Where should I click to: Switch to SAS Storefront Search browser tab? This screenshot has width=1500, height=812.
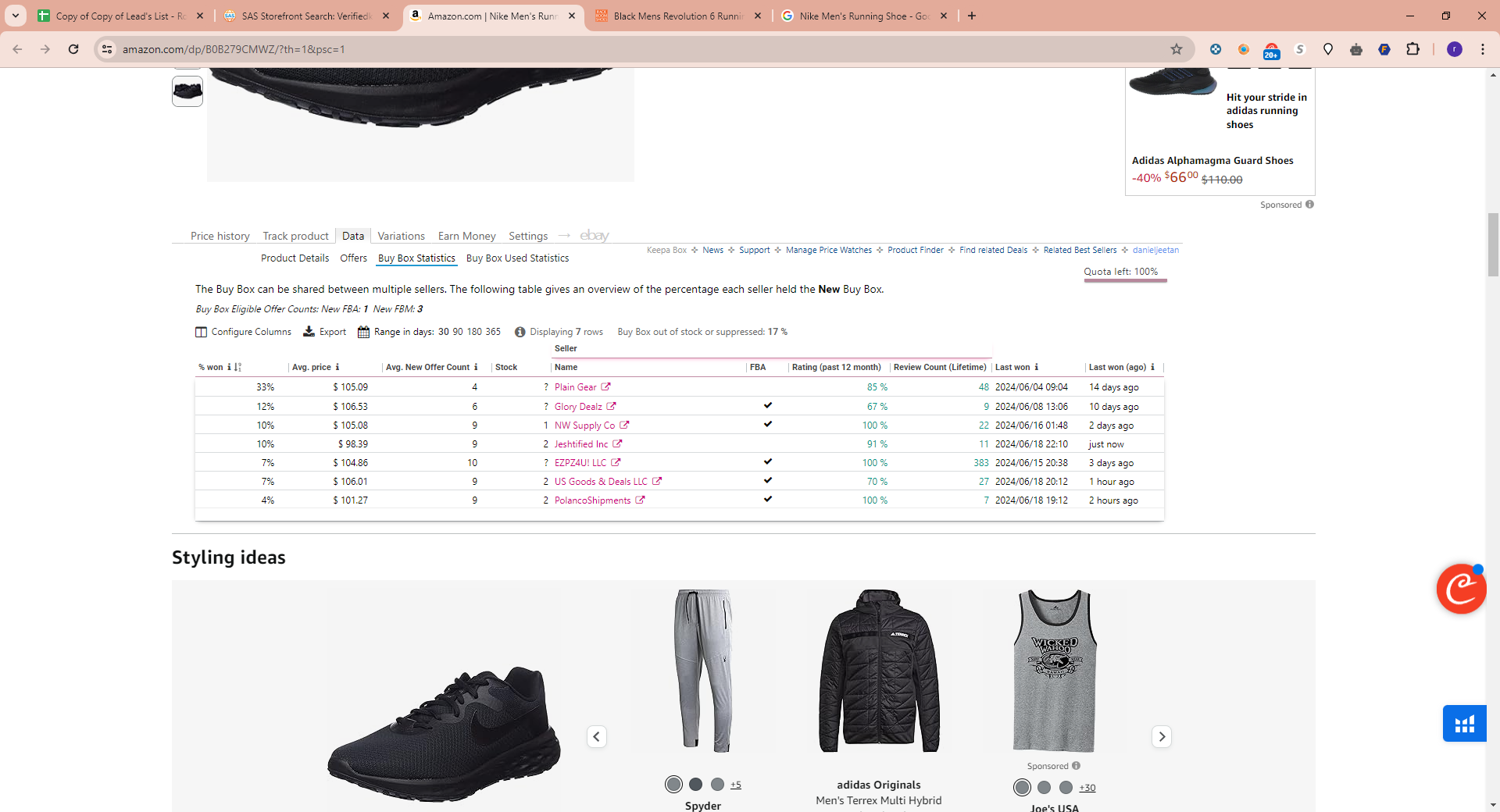click(306, 16)
